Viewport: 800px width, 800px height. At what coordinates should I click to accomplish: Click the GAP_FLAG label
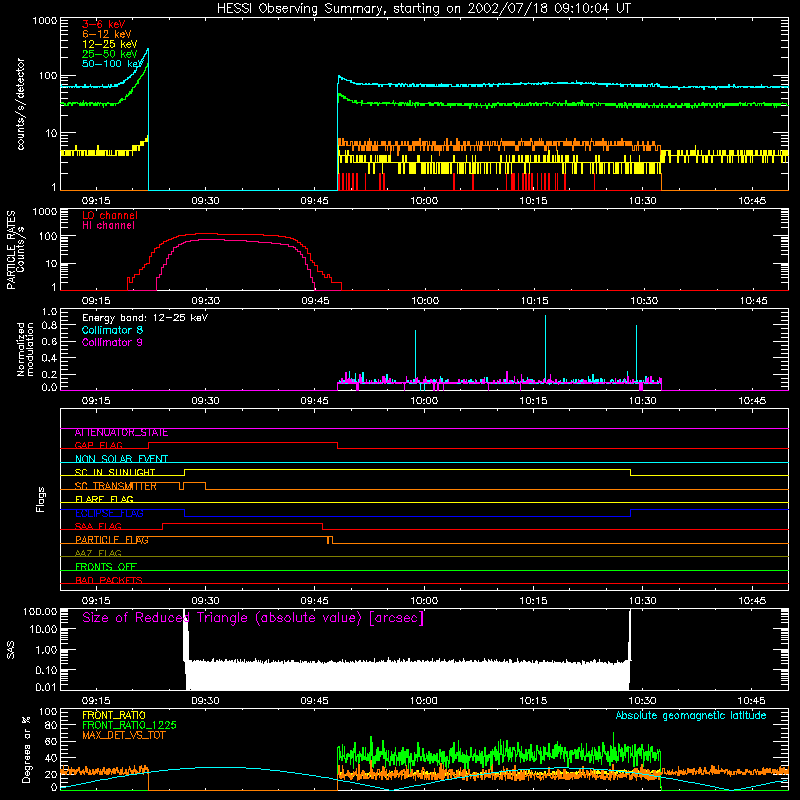98,445
